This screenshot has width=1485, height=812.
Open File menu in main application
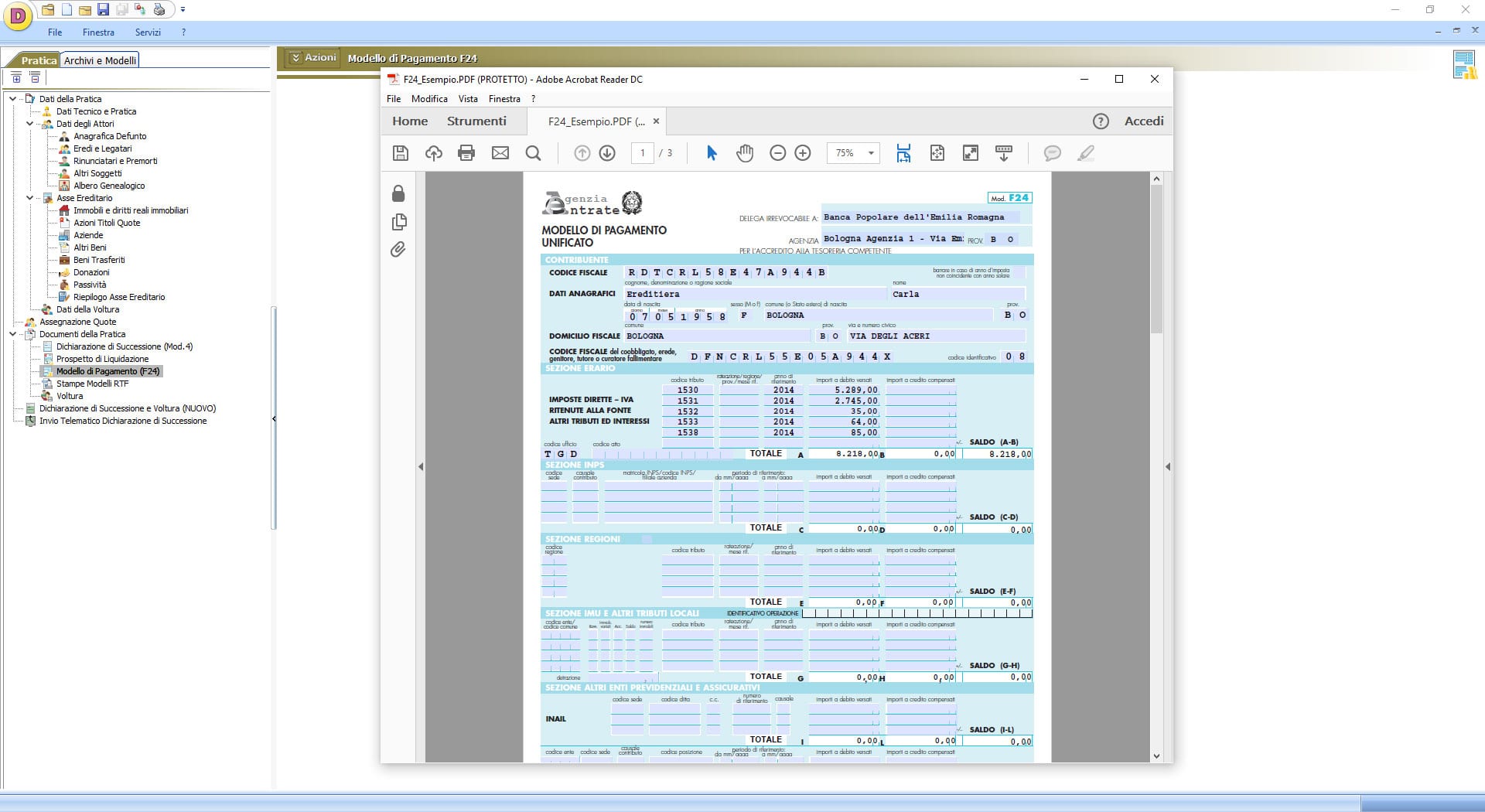[x=55, y=32]
